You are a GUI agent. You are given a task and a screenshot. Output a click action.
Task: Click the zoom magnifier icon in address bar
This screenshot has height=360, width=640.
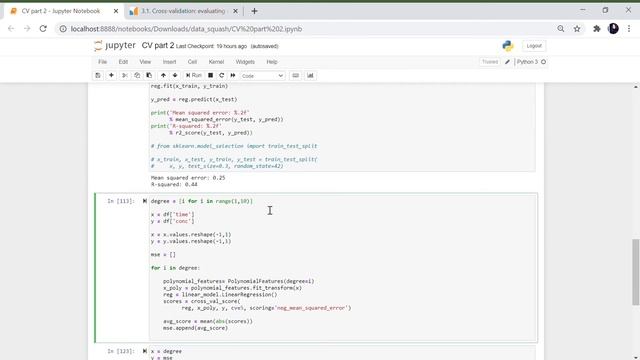point(561,29)
